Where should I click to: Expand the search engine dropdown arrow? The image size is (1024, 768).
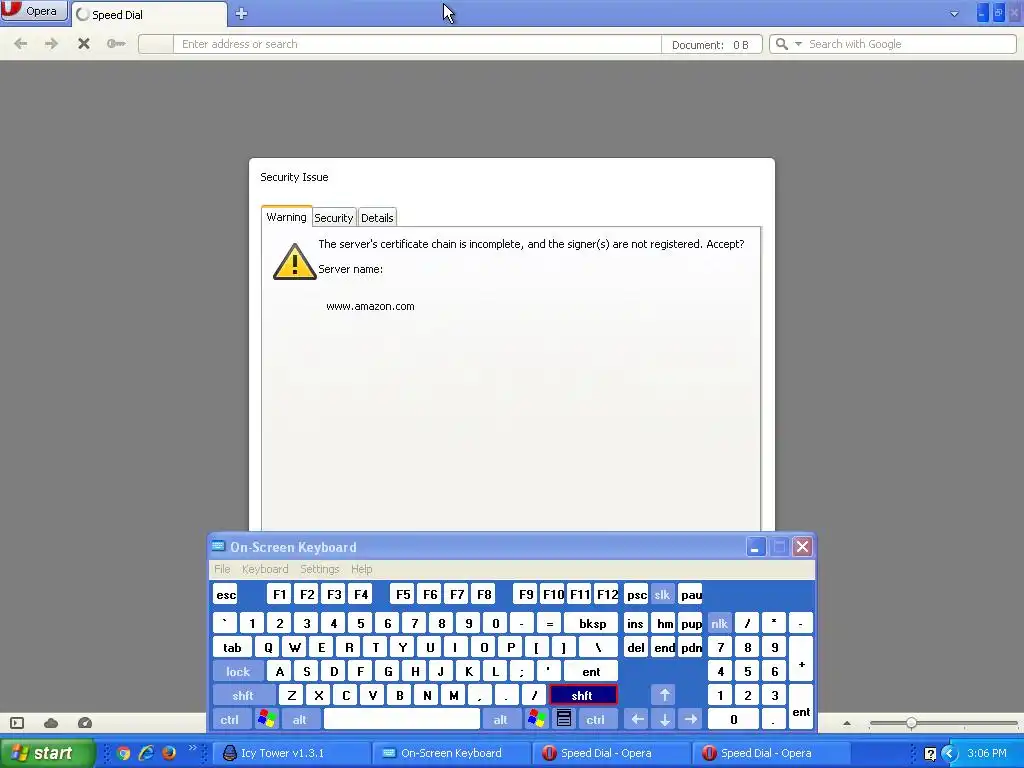pos(798,44)
